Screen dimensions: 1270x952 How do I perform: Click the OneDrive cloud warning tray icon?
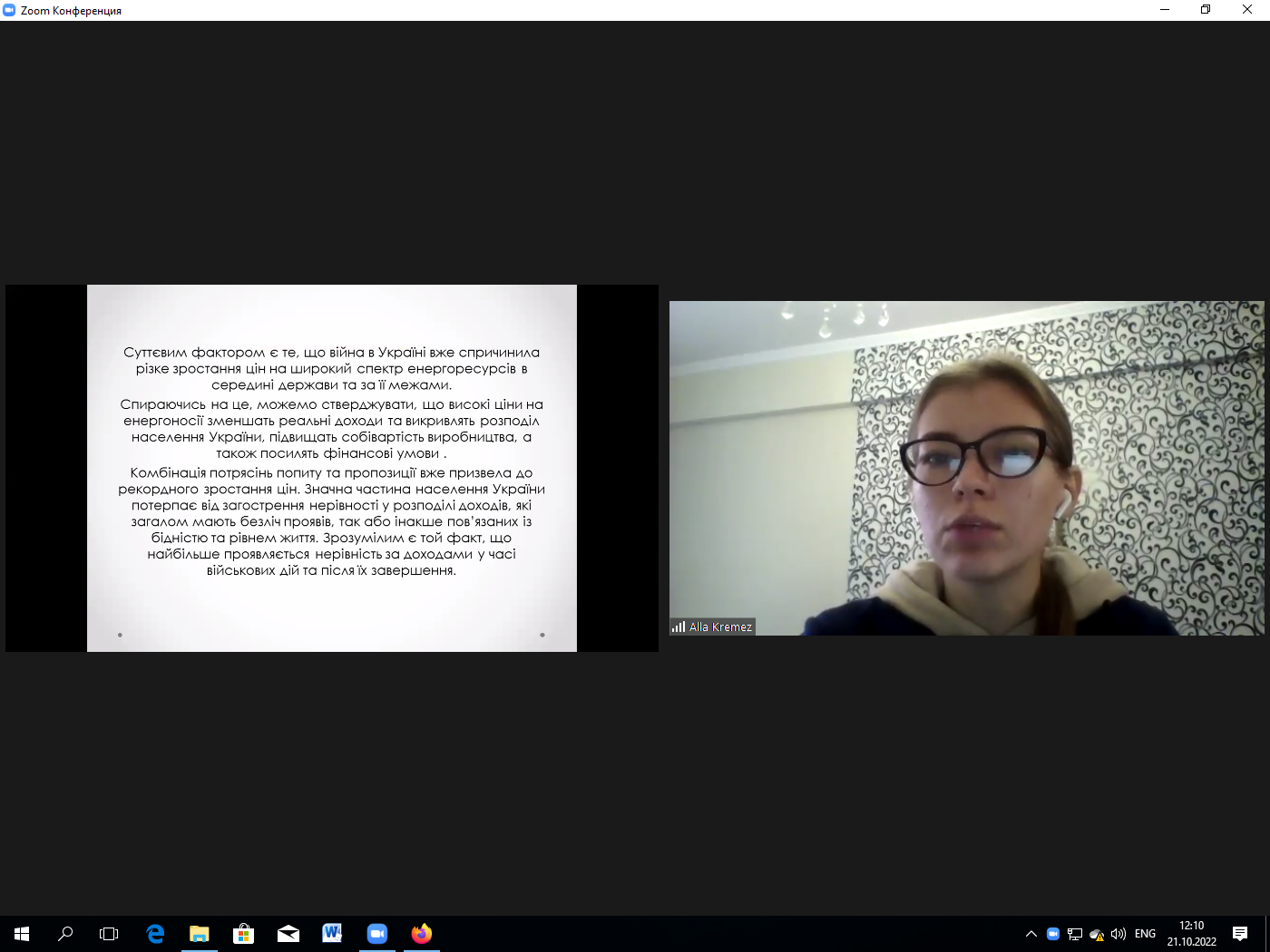pos(1097,934)
